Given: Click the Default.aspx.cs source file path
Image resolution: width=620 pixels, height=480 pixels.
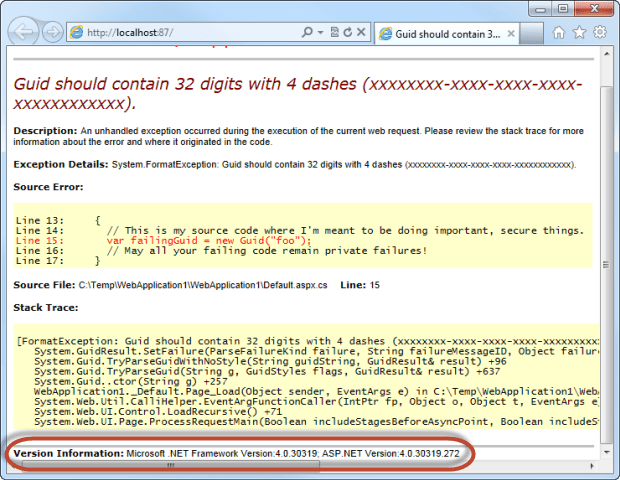Looking at the screenshot, I should [x=203, y=285].
